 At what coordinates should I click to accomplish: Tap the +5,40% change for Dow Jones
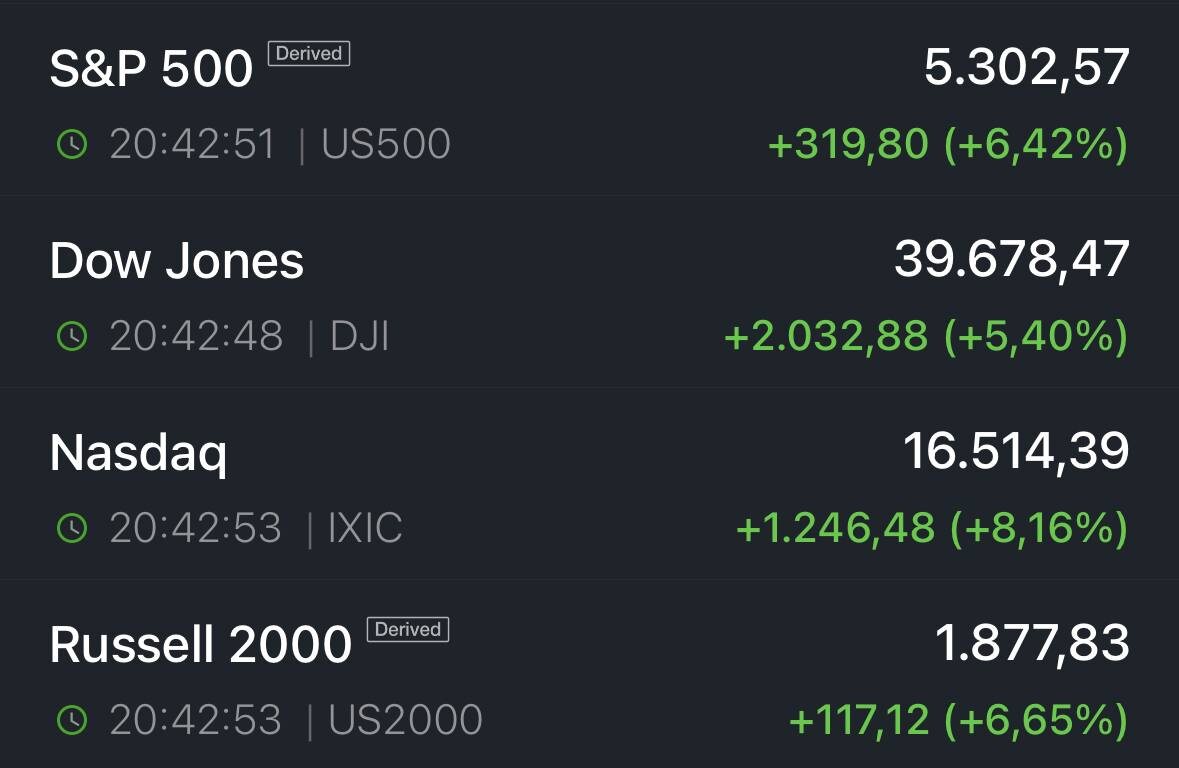[x=1036, y=336]
